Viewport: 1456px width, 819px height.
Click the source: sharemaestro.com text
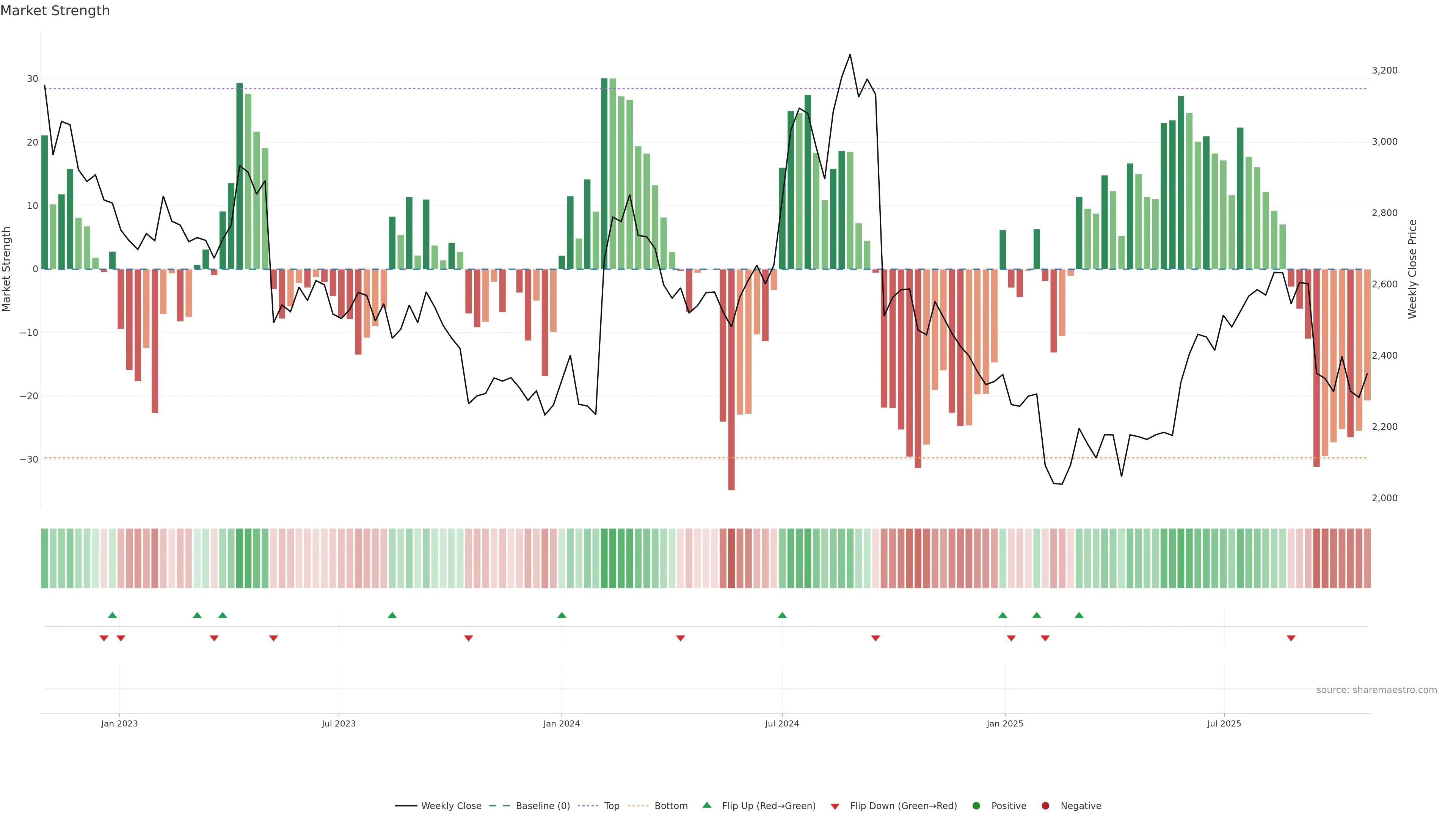(1376, 690)
